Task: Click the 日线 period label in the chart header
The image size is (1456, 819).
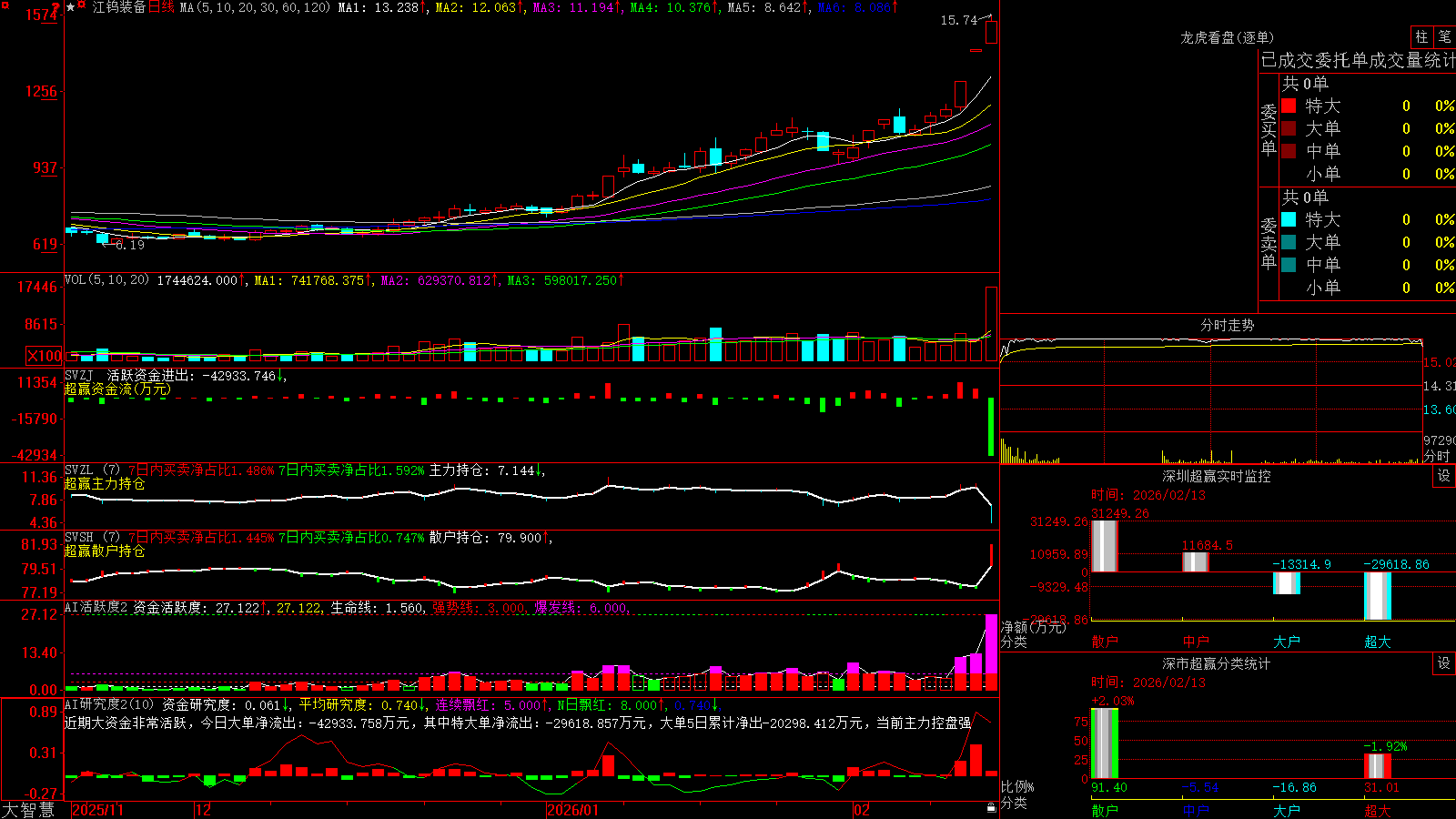Action: [x=162, y=7]
